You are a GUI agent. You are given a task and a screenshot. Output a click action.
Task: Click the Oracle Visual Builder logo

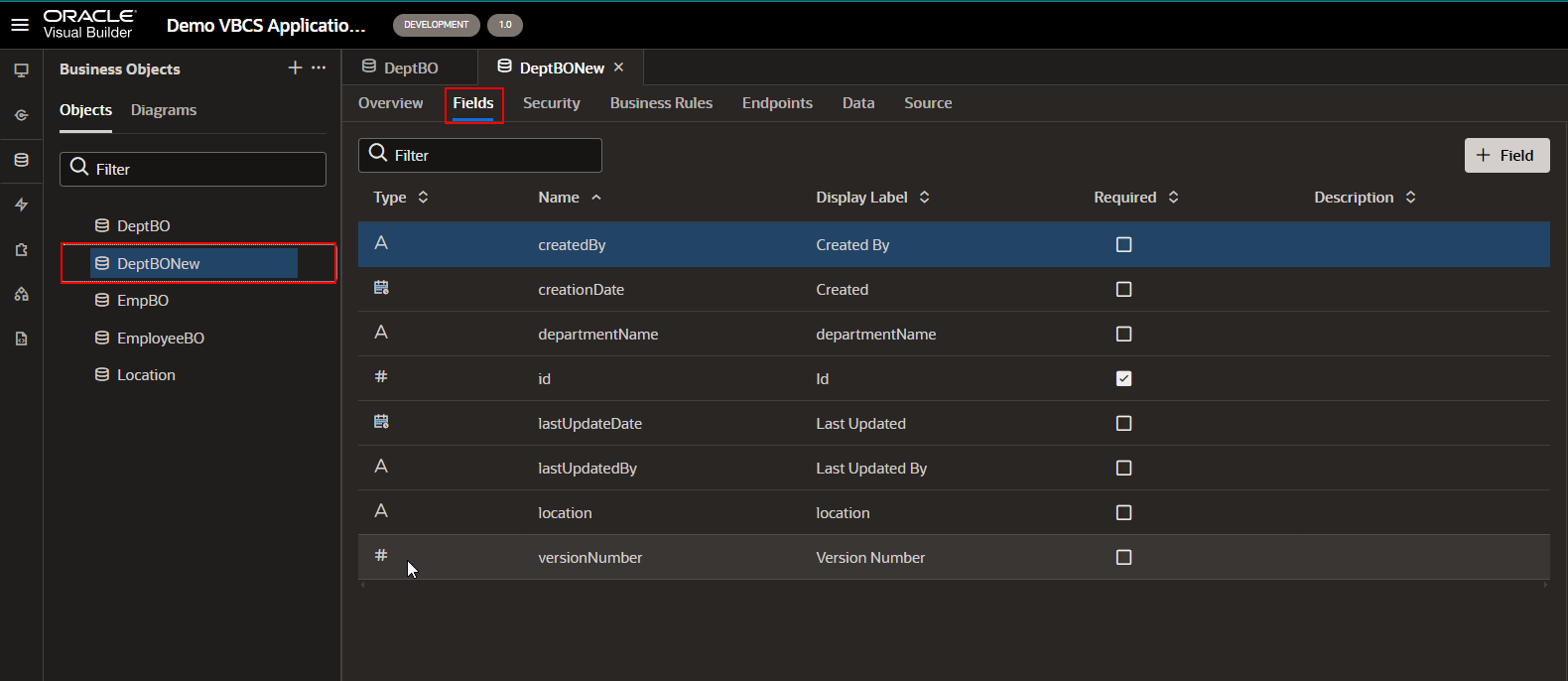click(89, 24)
